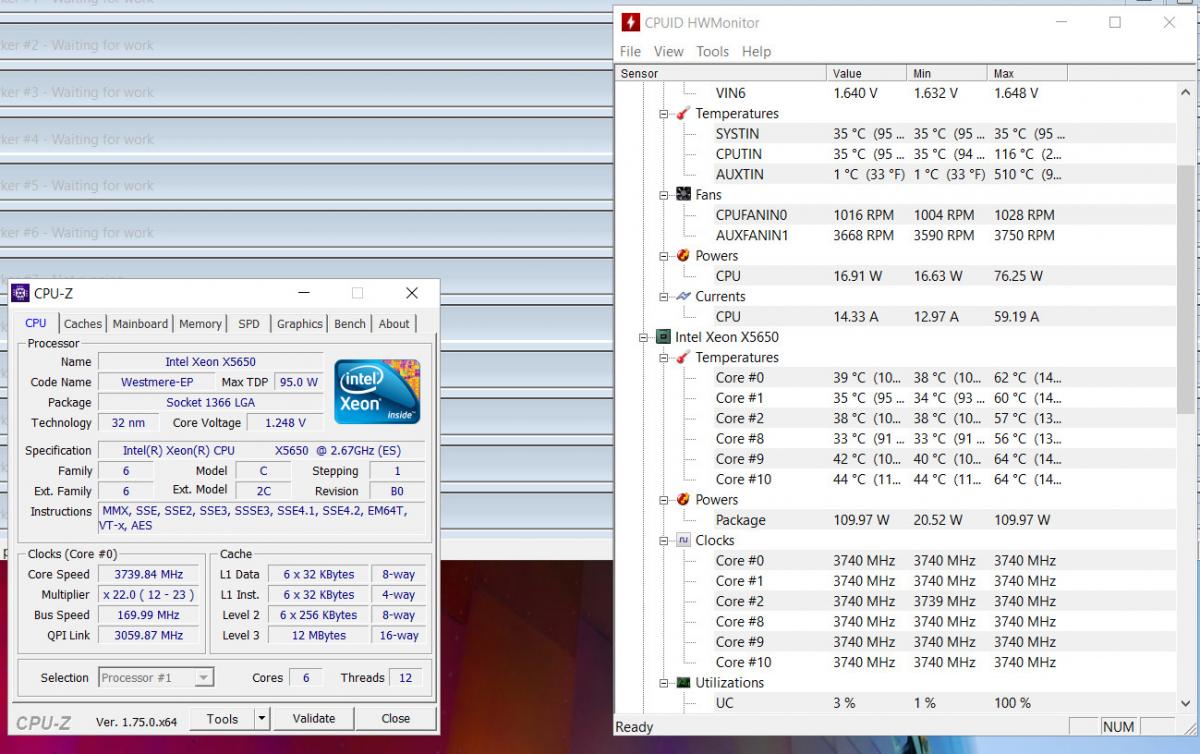Click Worker #2 waiting row in background window

[305, 45]
